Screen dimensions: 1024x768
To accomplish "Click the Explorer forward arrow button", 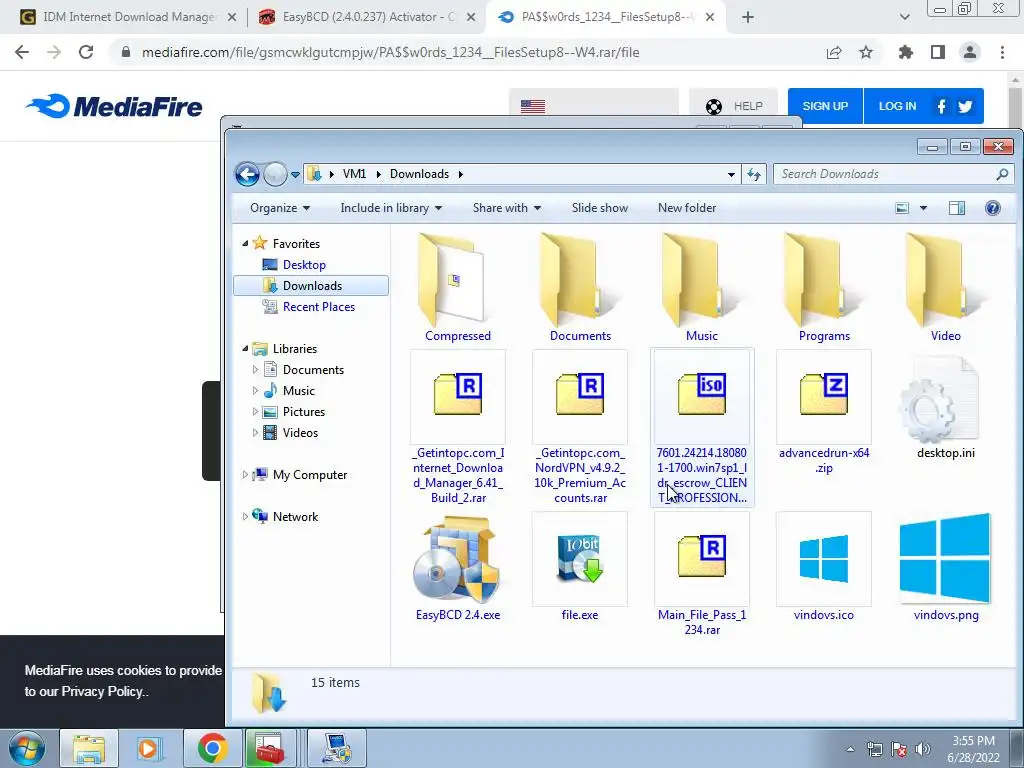I will [275, 174].
